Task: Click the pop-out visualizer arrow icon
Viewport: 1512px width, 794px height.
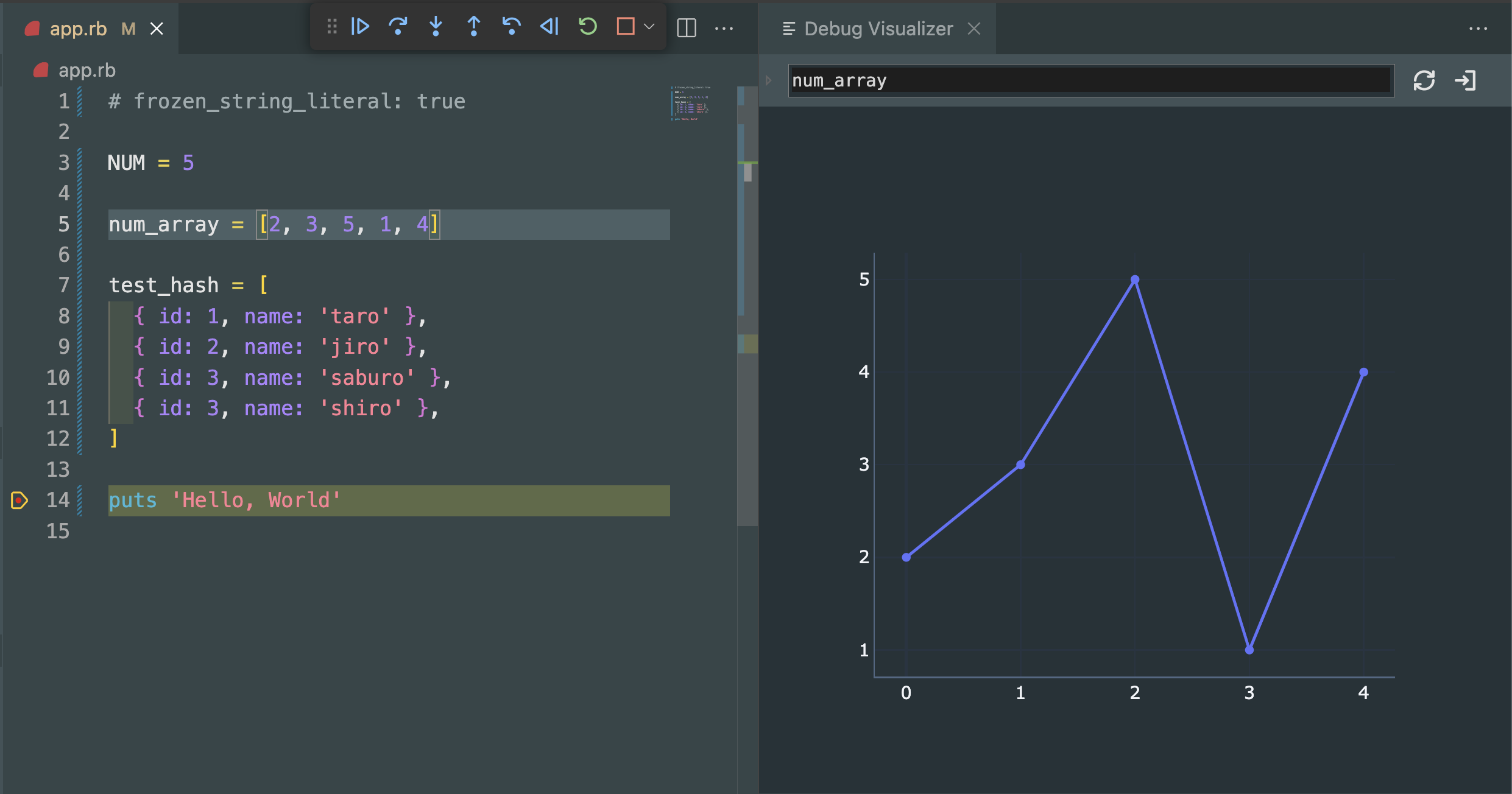Action: tap(1465, 80)
